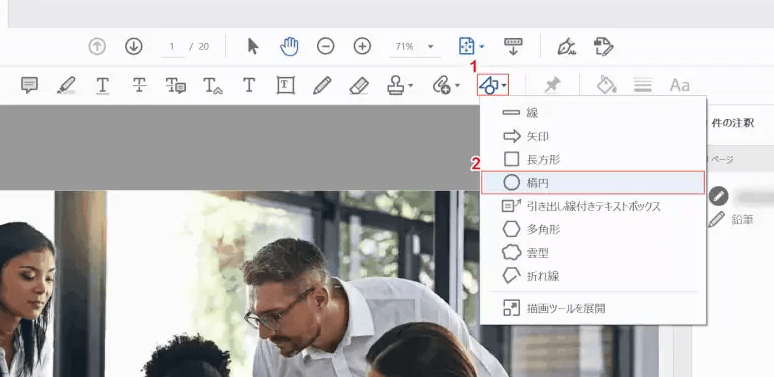
Task: Open the fill color bucket picker
Action: pos(606,85)
